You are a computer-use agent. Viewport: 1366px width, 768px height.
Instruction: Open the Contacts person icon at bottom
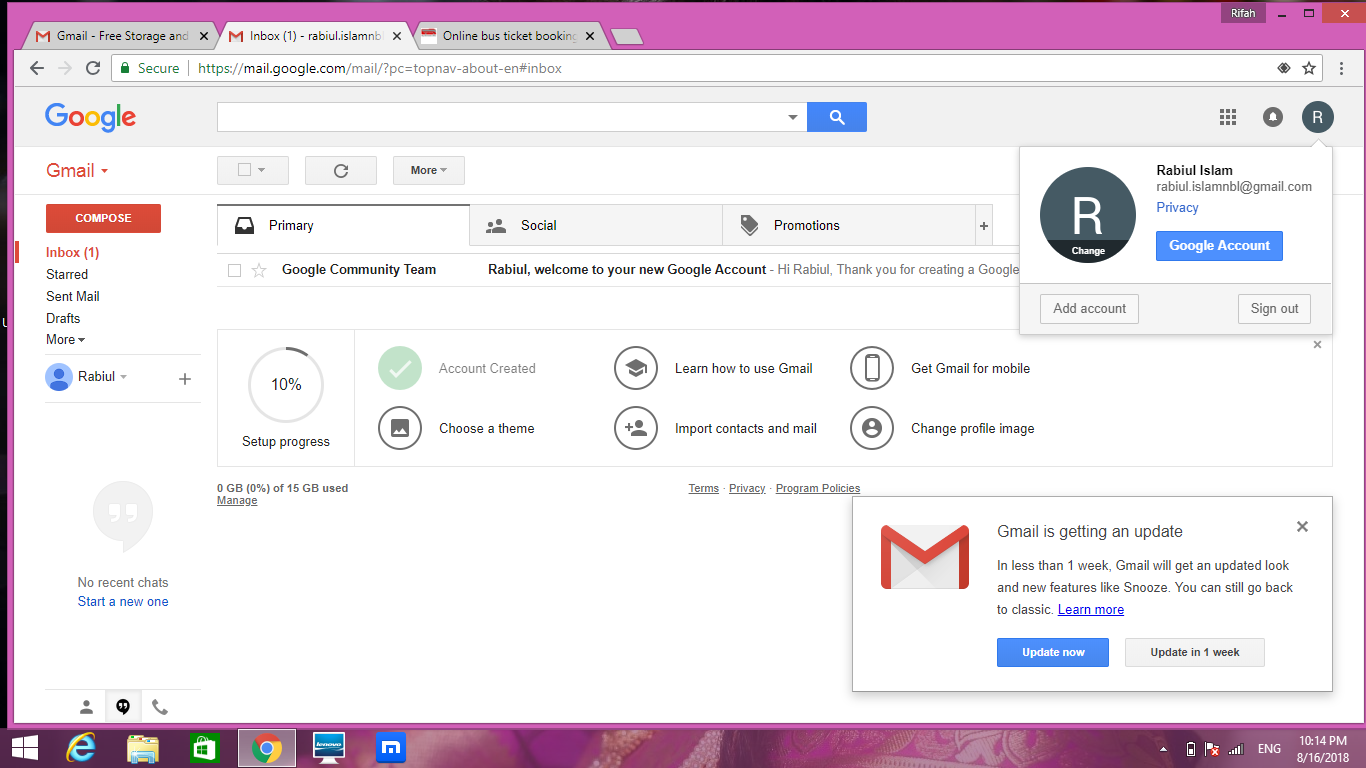point(86,707)
